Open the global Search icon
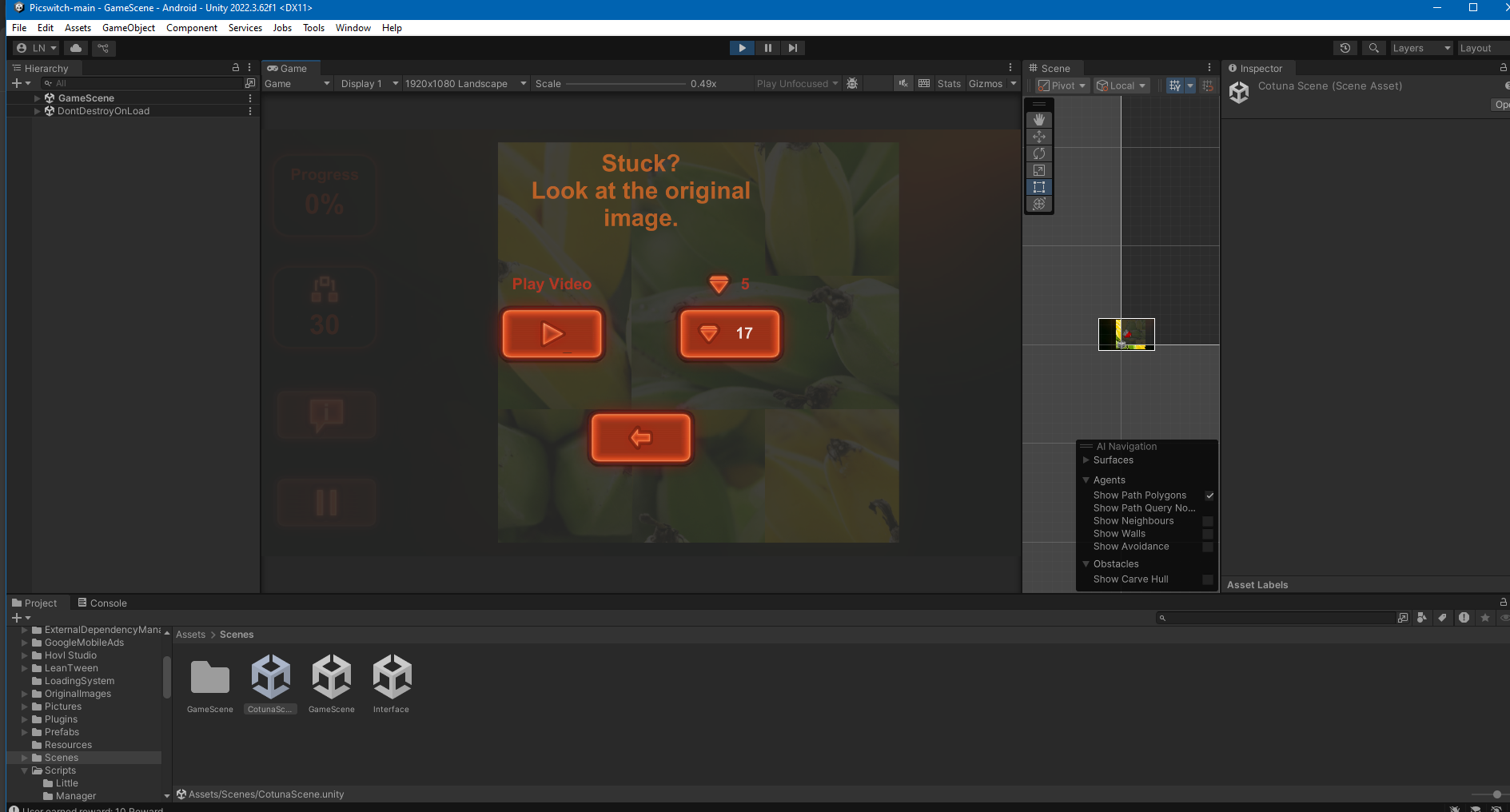Viewport: 1510px width, 812px height. click(x=1373, y=48)
